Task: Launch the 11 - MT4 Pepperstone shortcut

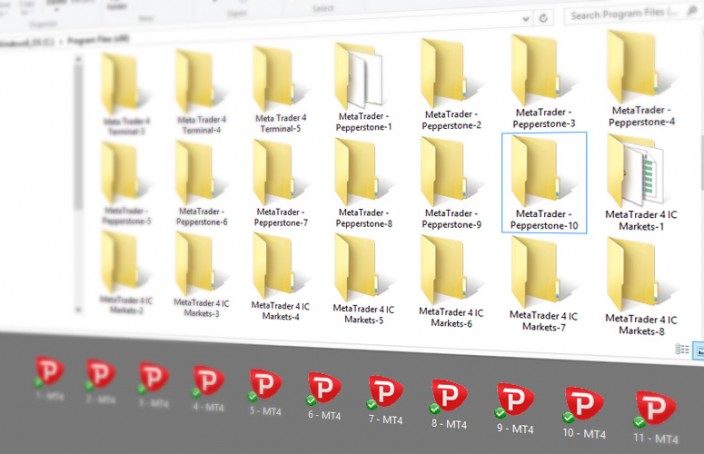Action: (656, 418)
